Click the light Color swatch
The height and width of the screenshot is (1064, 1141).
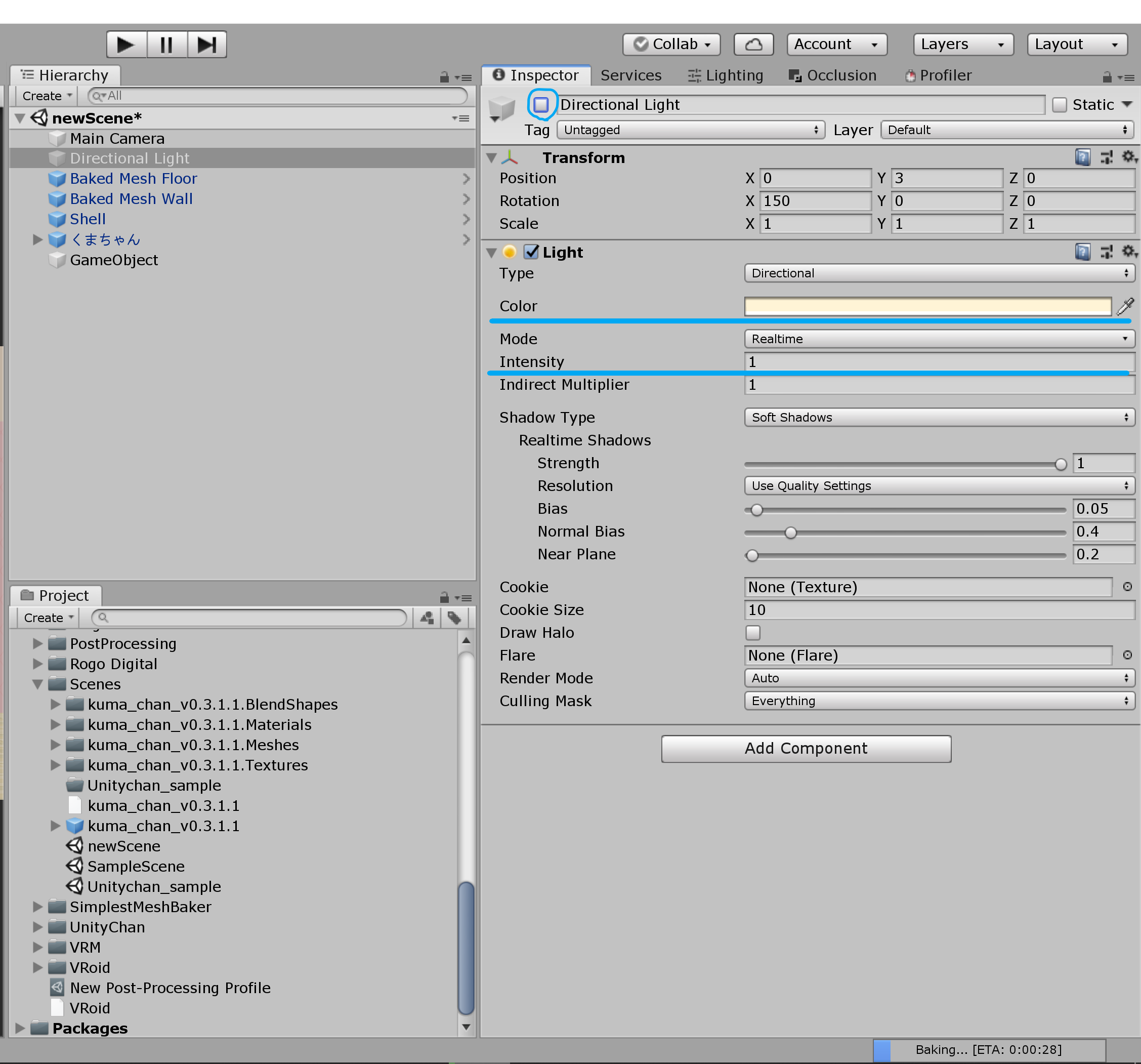927,307
